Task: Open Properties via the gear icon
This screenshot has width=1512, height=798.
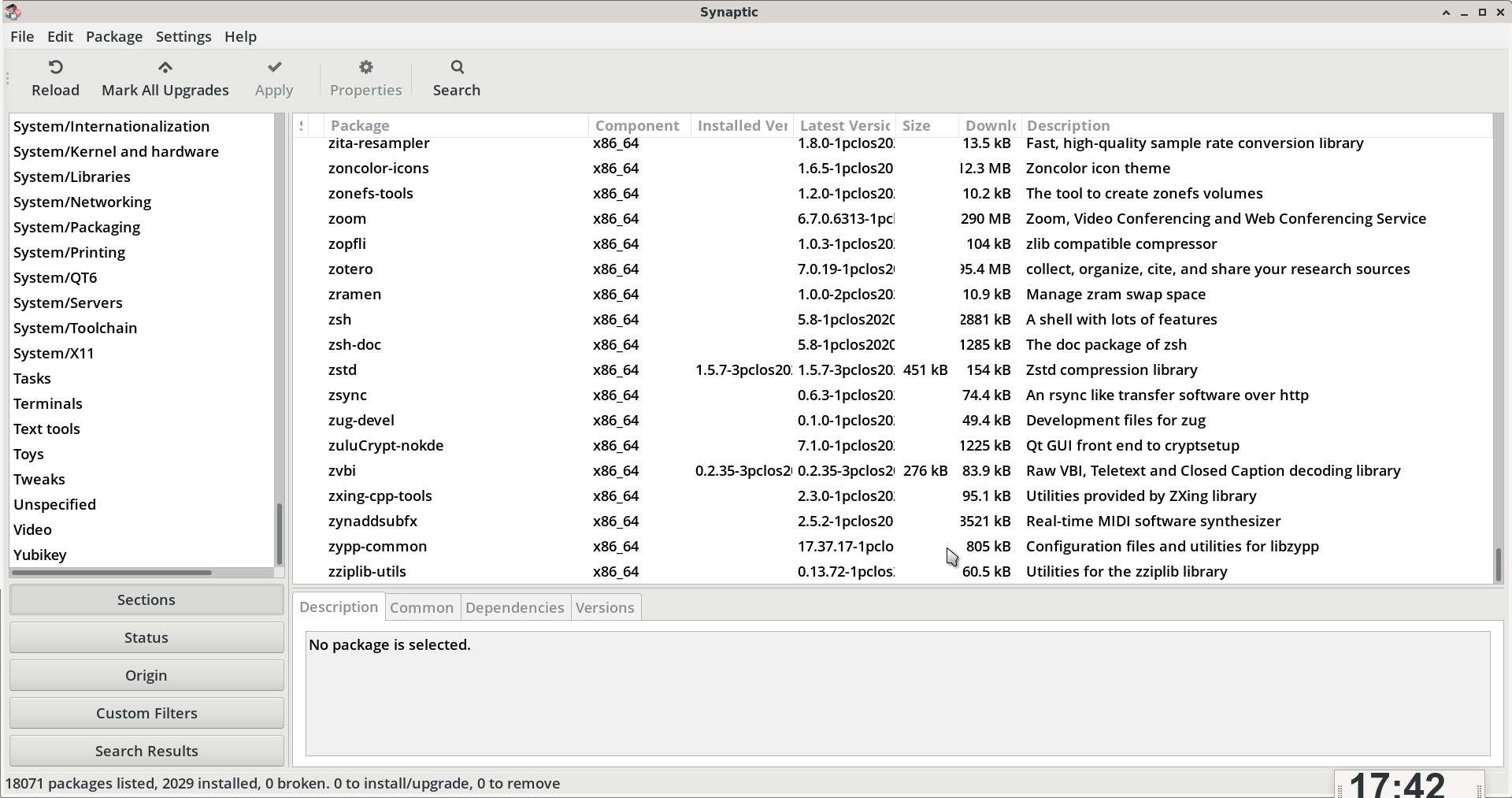Action: 365,67
